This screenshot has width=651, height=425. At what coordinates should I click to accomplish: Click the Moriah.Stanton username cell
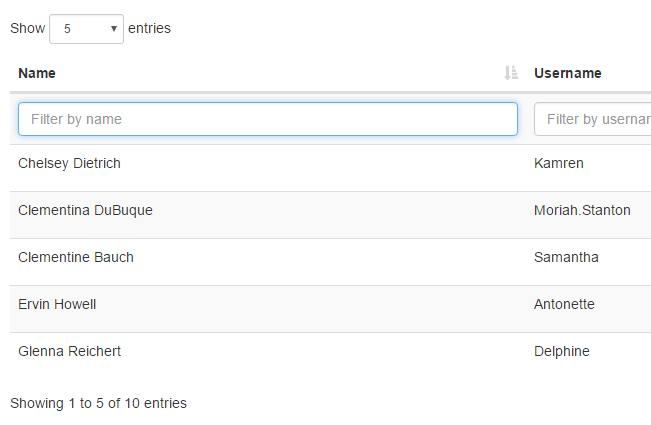coord(582,210)
